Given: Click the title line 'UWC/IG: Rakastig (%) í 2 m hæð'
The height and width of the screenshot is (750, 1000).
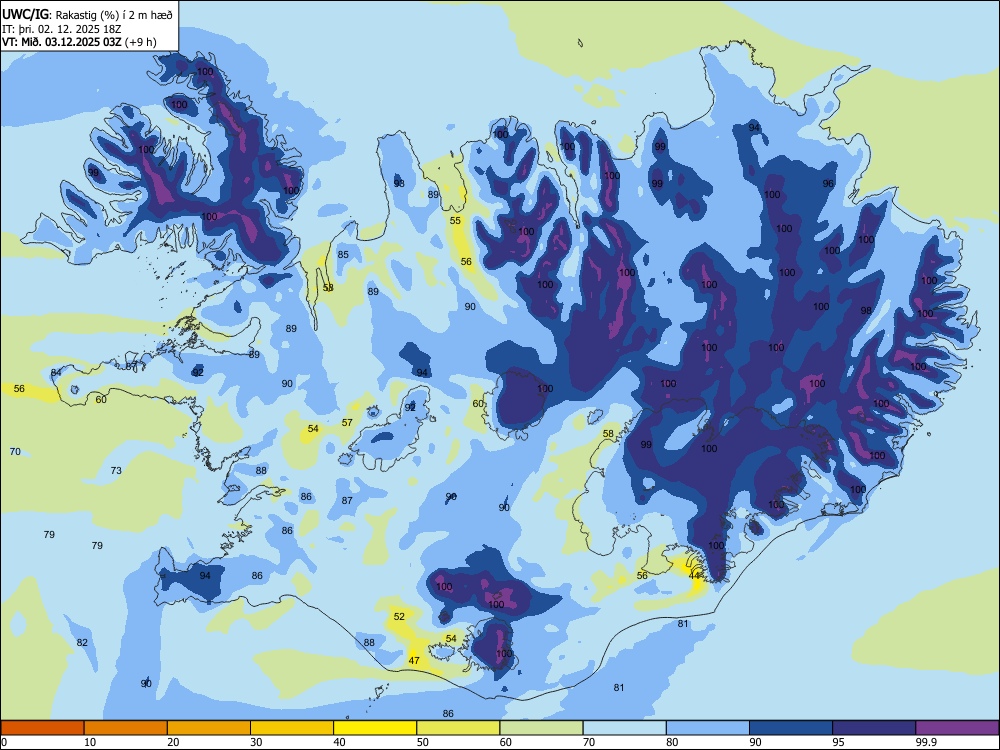Looking at the screenshot, I should [x=87, y=15].
